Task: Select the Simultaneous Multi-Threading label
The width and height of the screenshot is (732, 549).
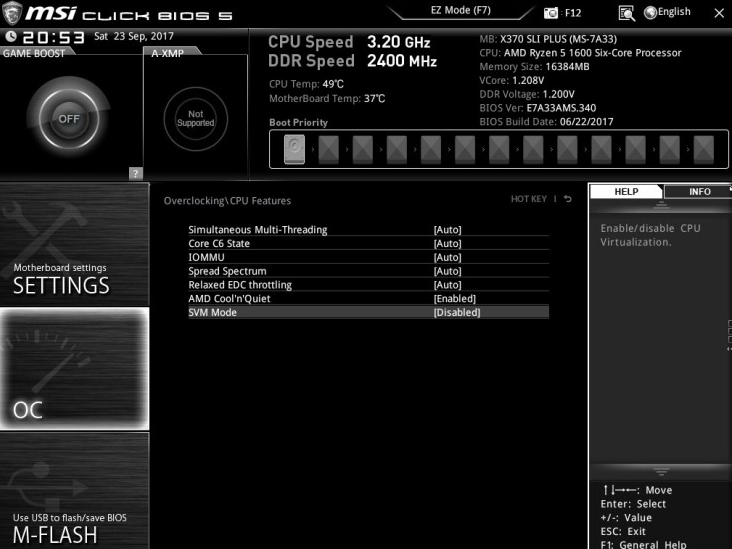Action: pos(258,230)
